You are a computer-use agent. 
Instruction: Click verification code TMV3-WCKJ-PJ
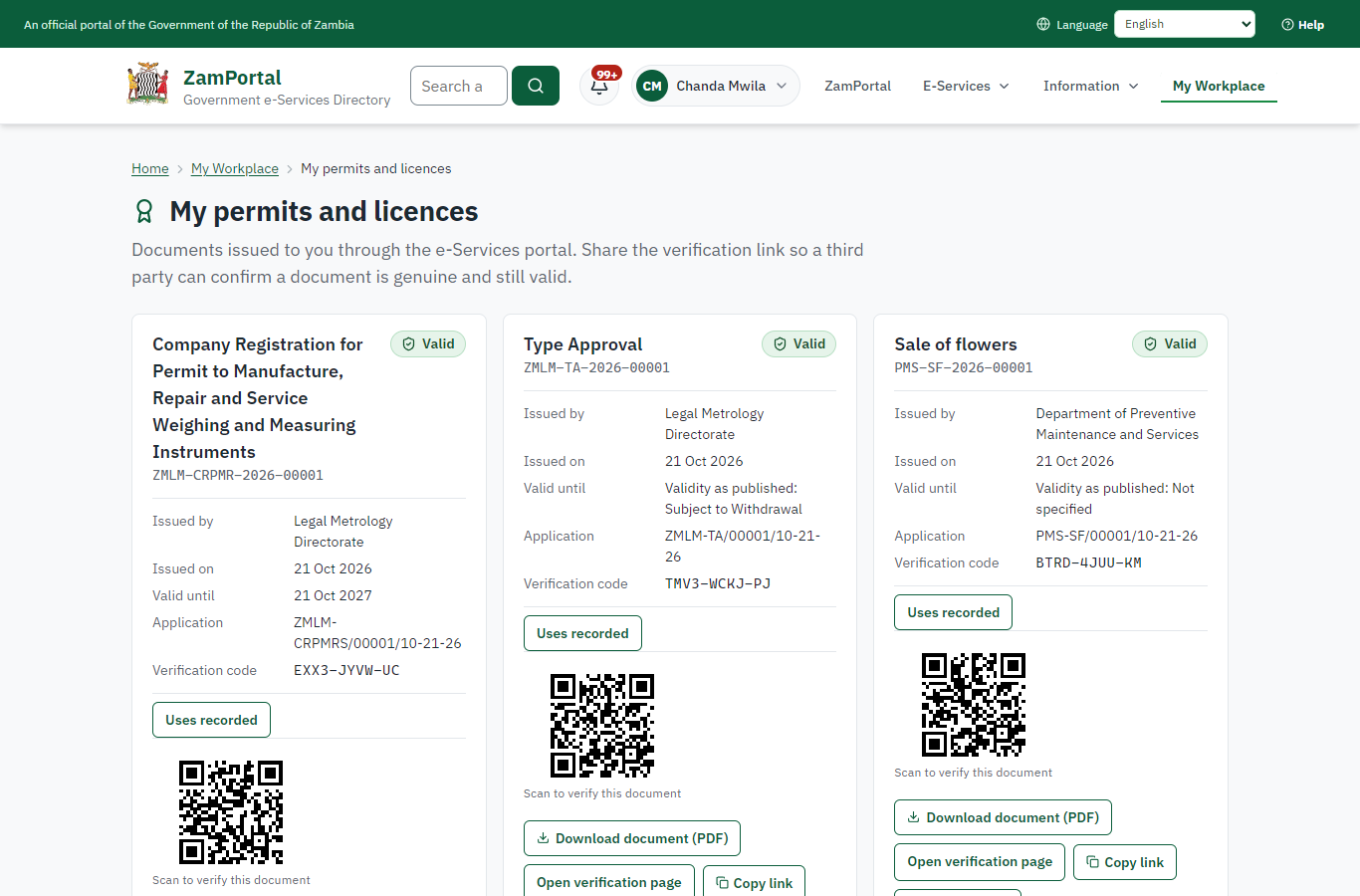click(x=718, y=583)
